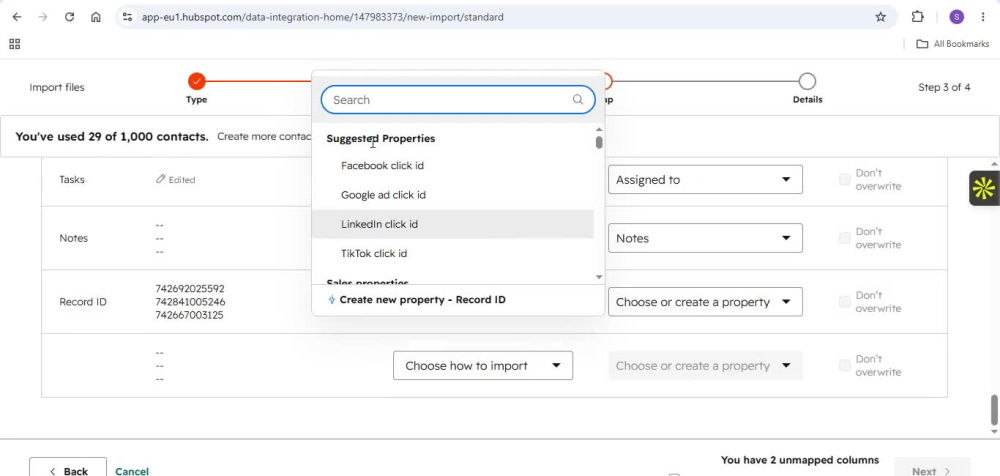Open the Chrome three-dot menu

[x=983, y=17]
